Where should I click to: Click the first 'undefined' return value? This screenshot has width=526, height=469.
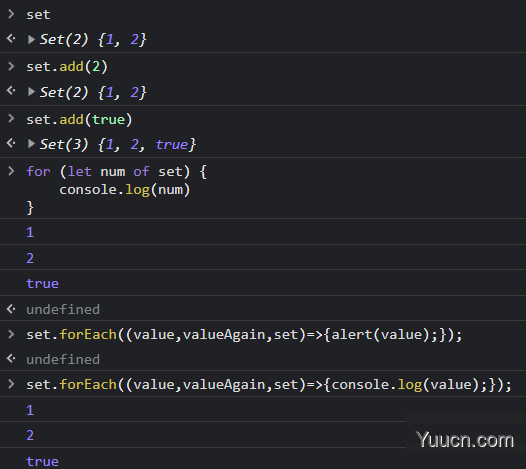[x=63, y=309]
